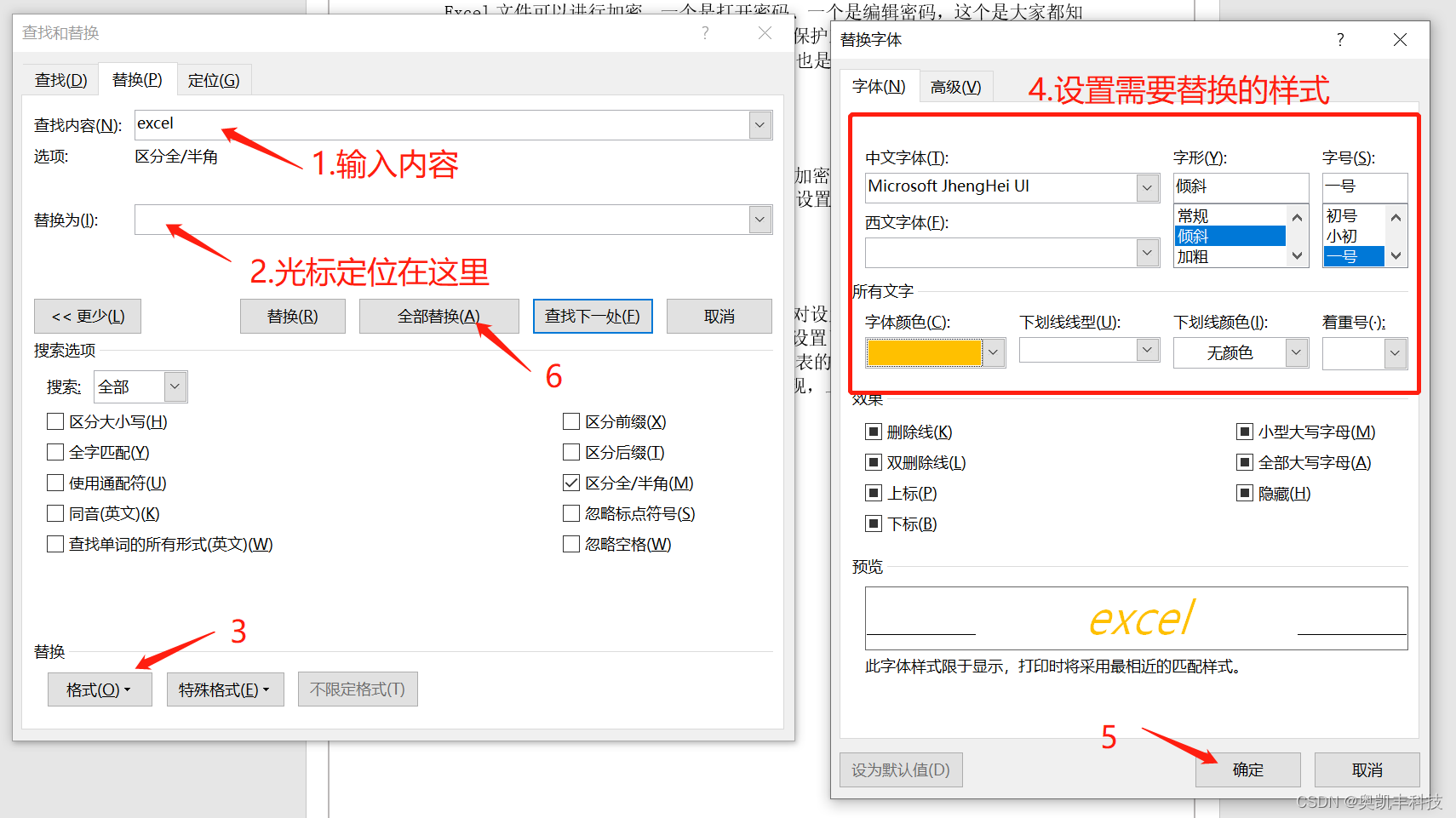The image size is (1456, 818).
Task: Enable 全字匹配(Y) checkbox
Action: coord(55,452)
